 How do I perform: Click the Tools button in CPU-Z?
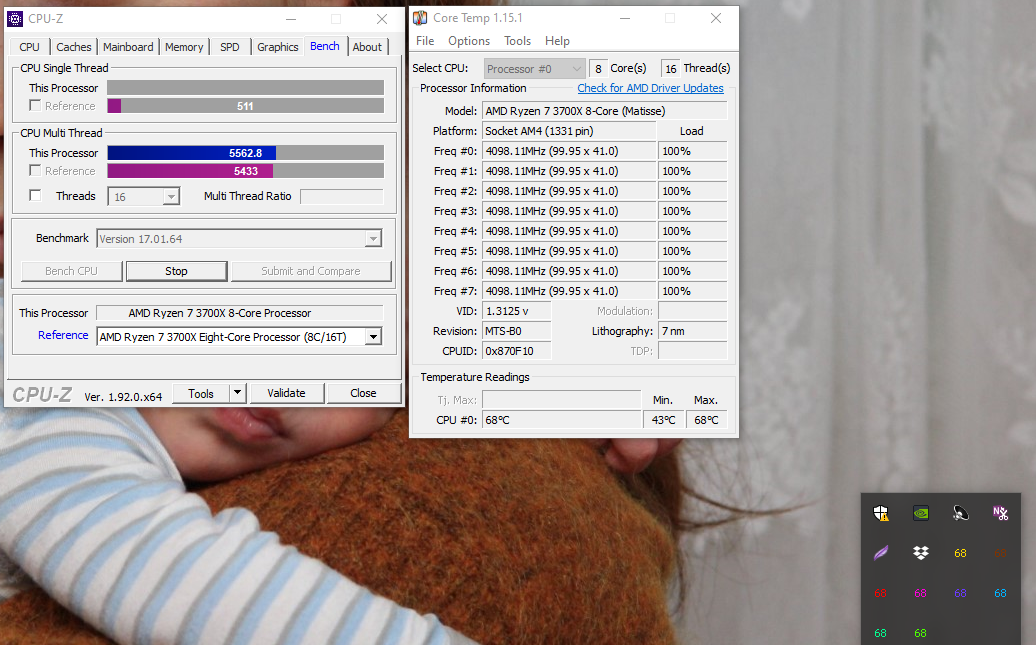[201, 393]
